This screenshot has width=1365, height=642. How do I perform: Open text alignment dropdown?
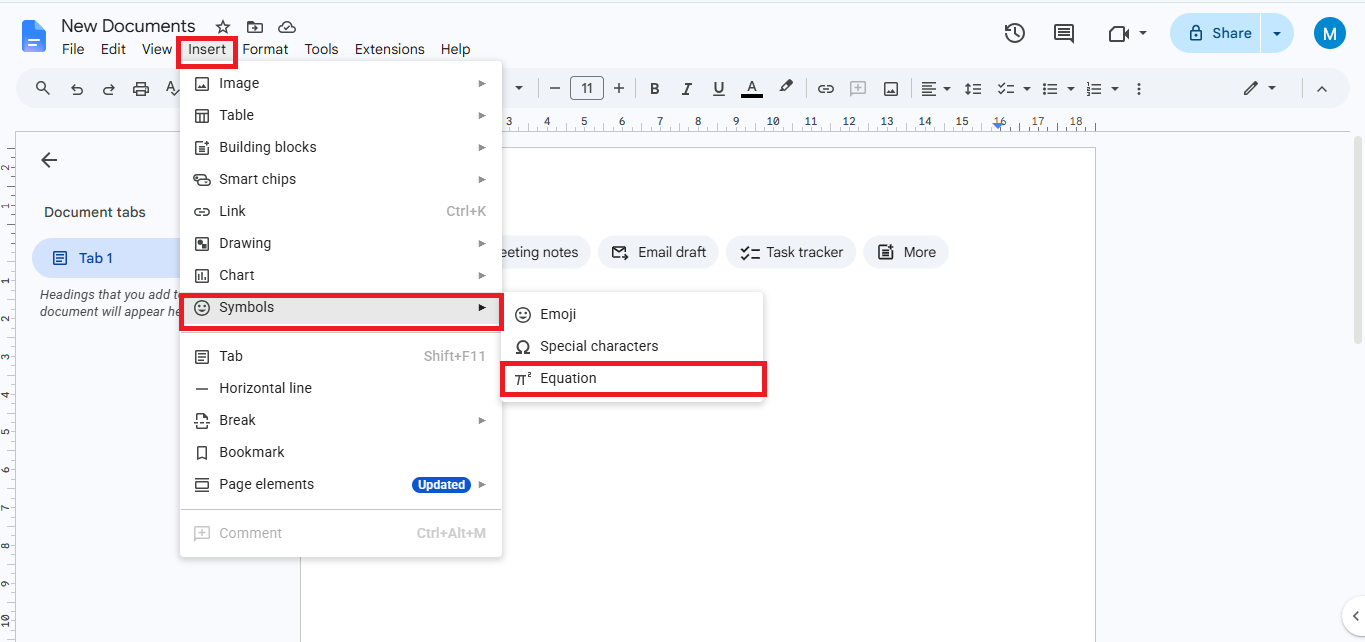coord(935,89)
